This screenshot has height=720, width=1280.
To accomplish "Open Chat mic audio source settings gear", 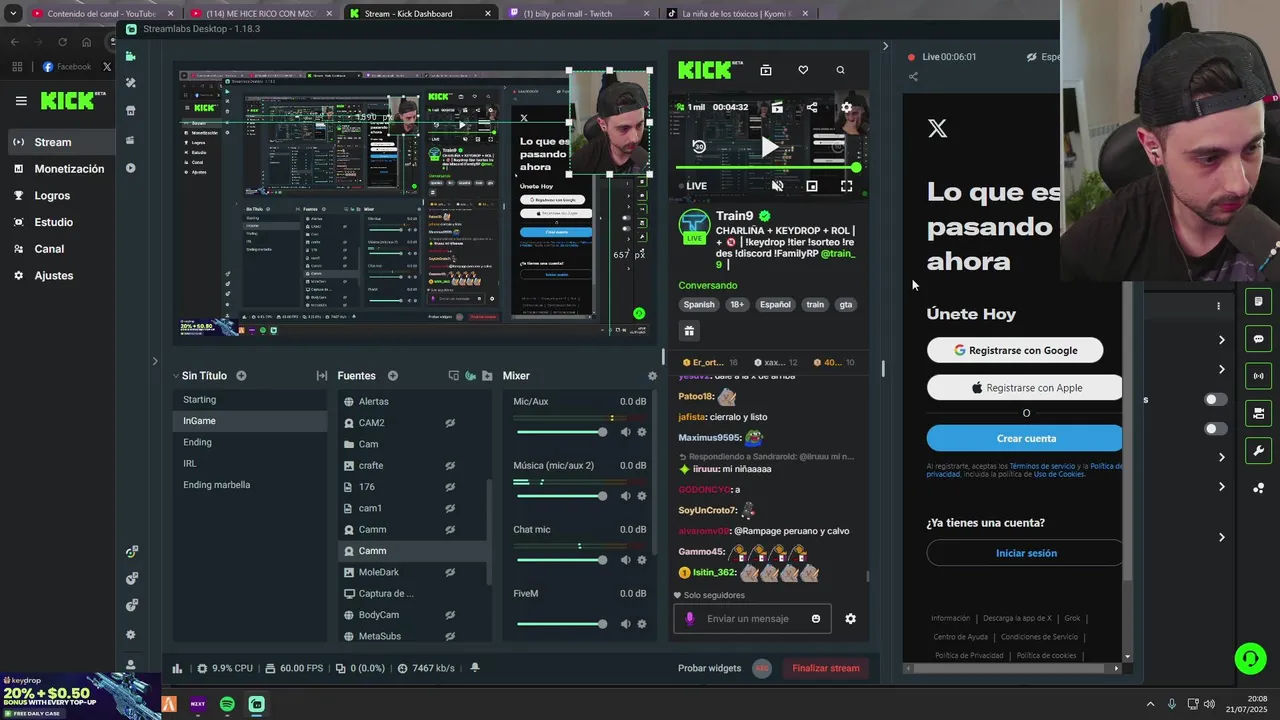I will pos(642,560).
